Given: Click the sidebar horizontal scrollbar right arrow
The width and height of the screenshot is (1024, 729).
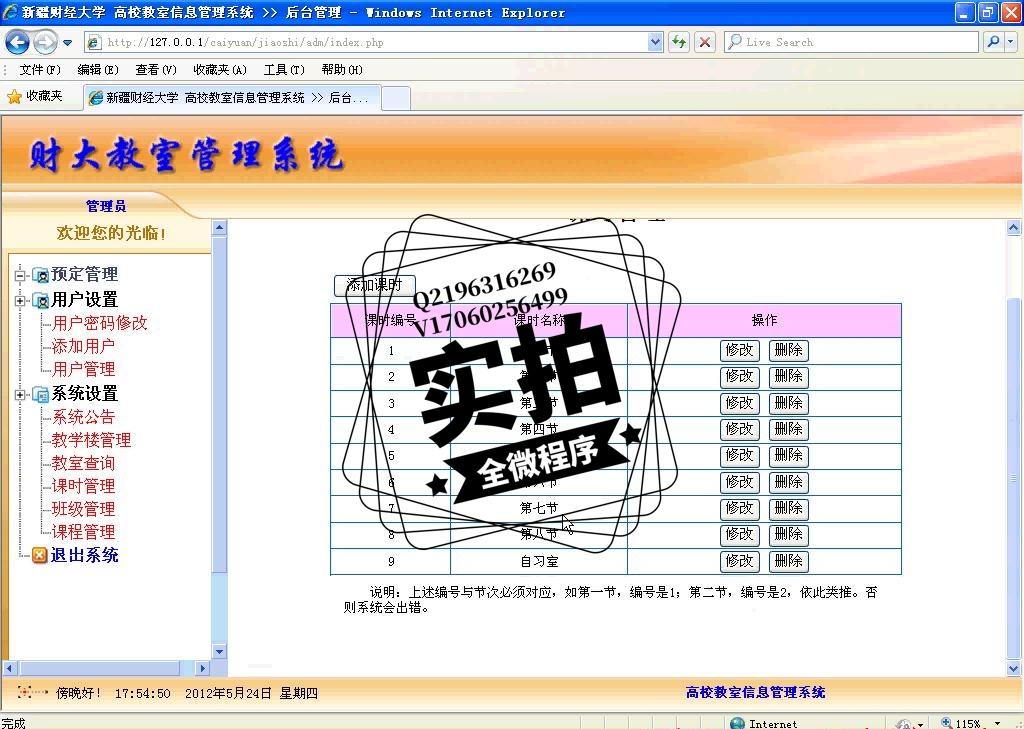Looking at the screenshot, I should coord(202,668).
